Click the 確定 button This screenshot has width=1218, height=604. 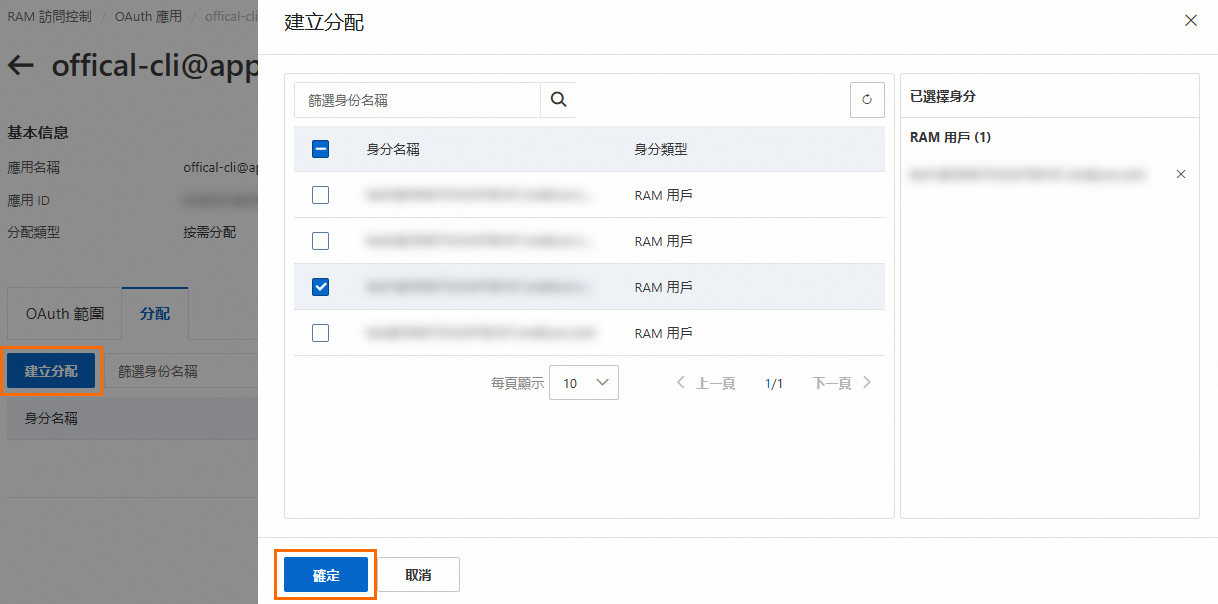tap(326, 575)
